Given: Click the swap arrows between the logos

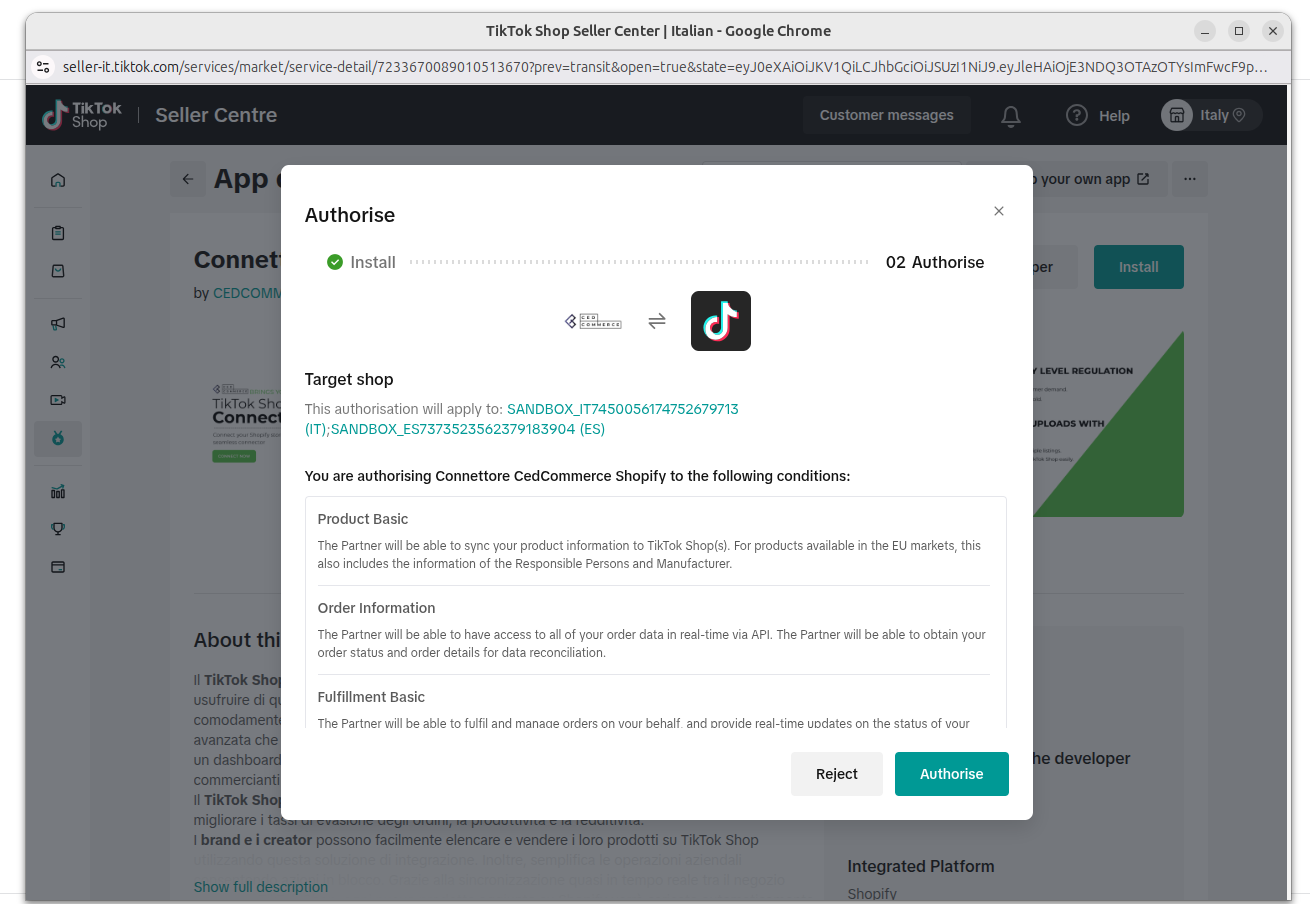Looking at the screenshot, I should [657, 321].
